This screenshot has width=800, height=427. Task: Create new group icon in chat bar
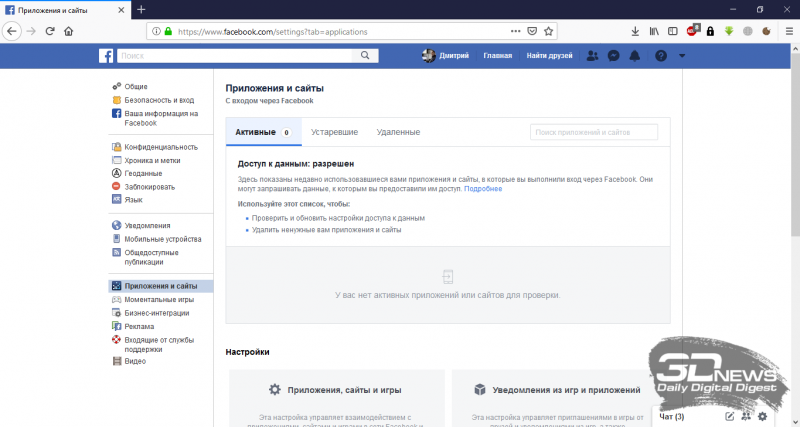point(746,417)
